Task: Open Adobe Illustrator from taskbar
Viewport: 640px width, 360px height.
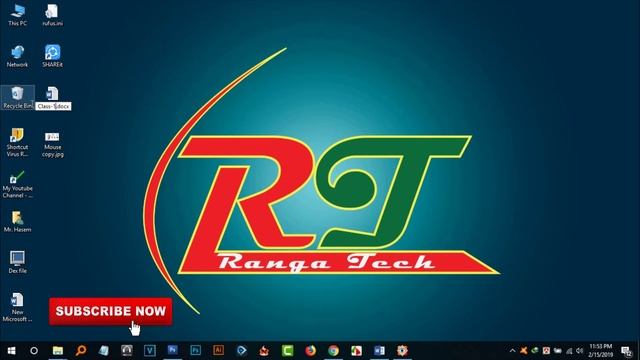Action: (x=218, y=351)
